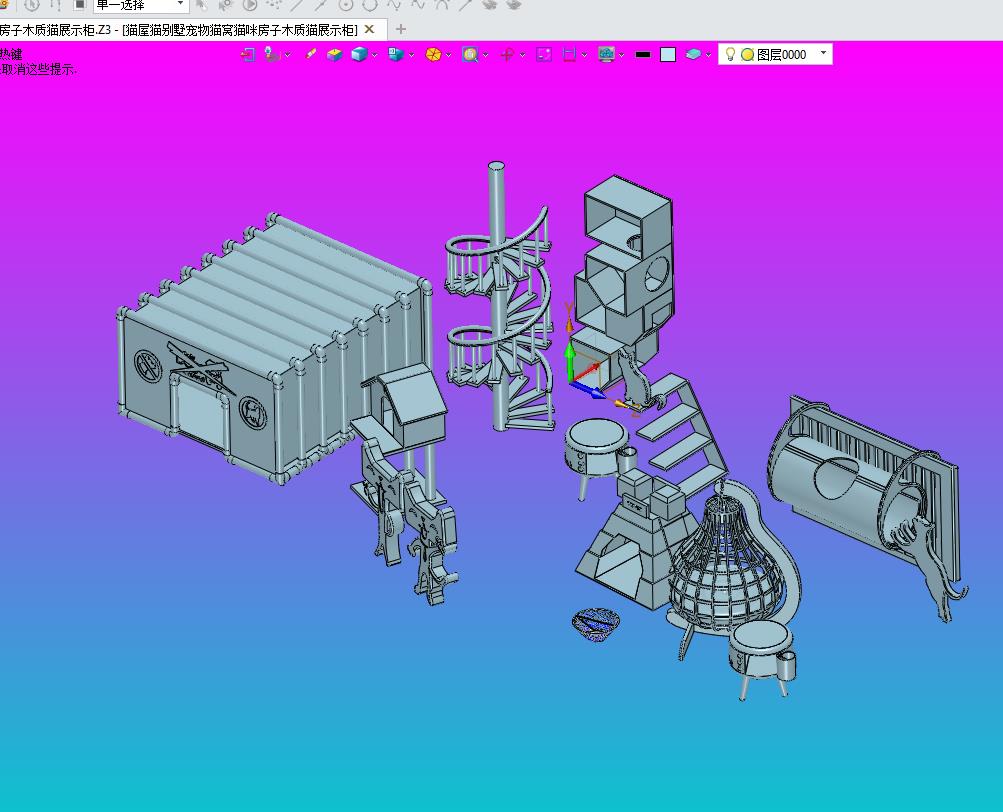The width and height of the screenshot is (1003, 812).
Task: Toggle the yellow circle layer status
Action: tap(747, 55)
